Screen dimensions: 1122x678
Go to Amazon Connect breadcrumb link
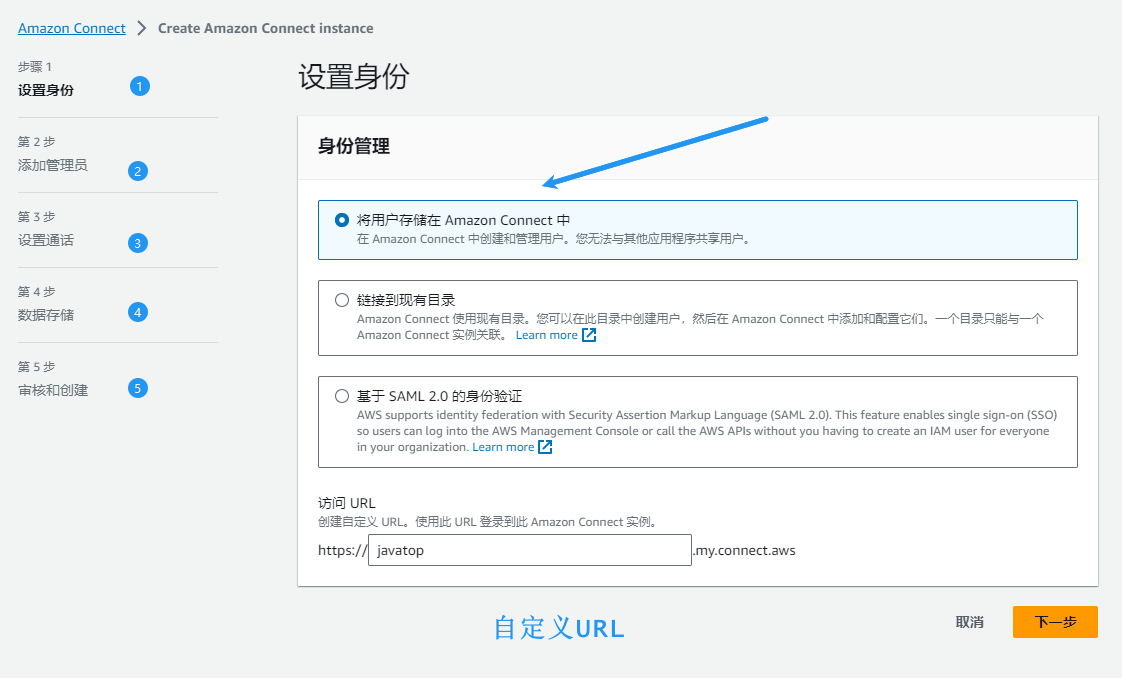(72, 28)
